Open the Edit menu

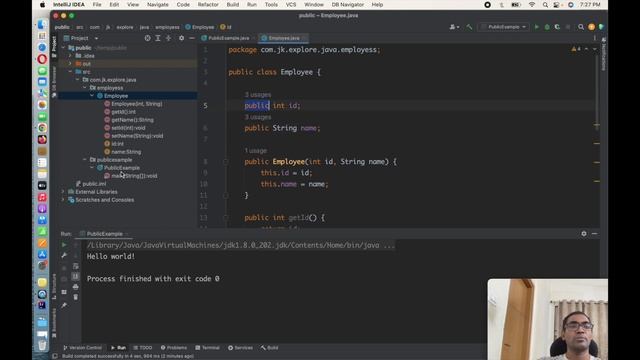[x=114, y=4]
